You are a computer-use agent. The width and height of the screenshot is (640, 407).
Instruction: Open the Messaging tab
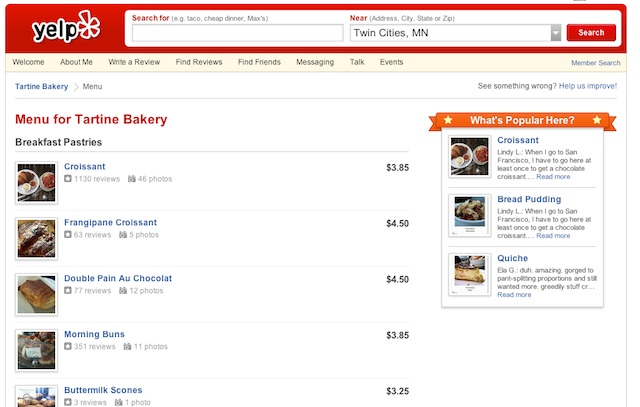pos(315,62)
